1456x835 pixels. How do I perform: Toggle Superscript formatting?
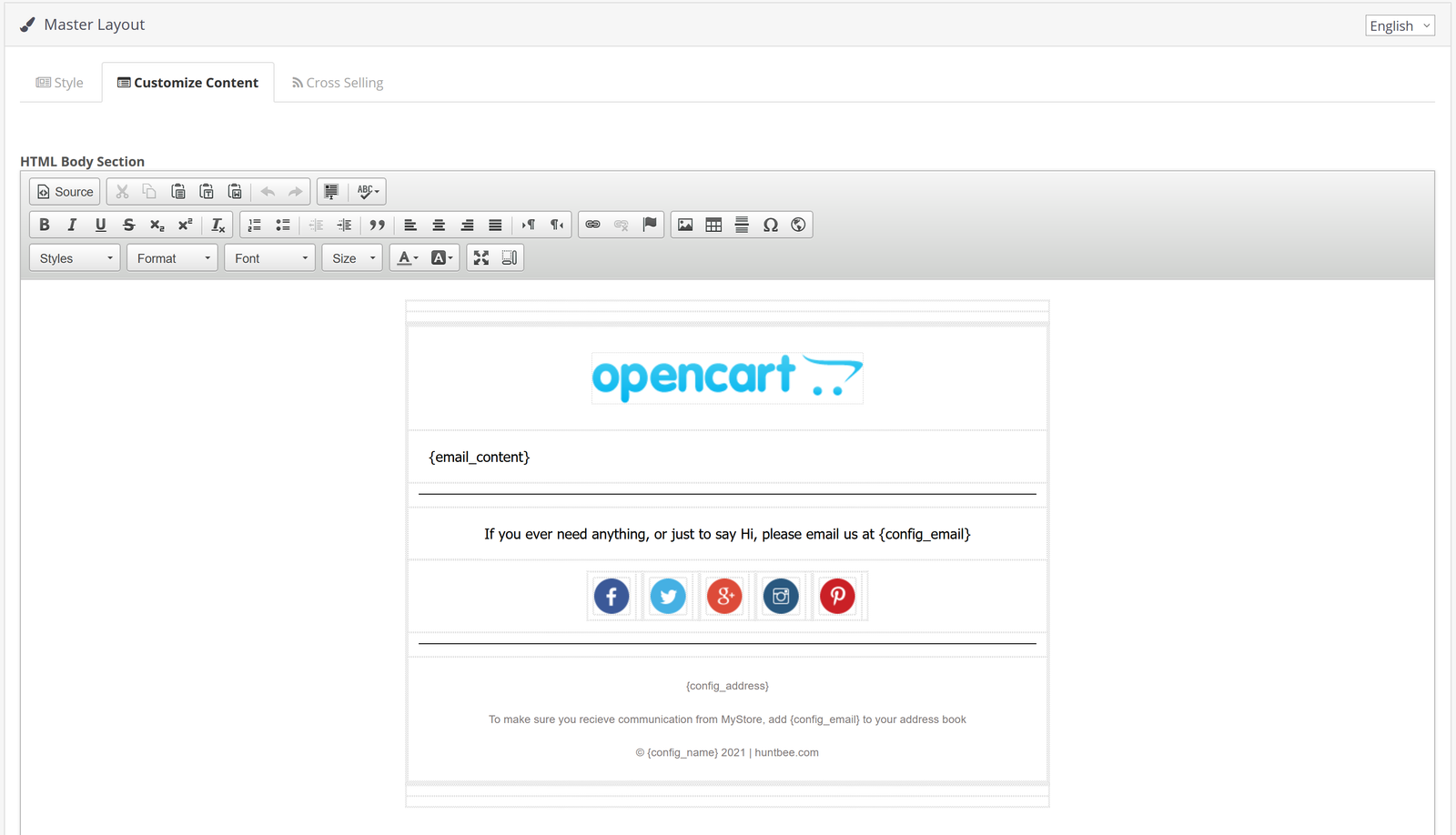[185, 225]
